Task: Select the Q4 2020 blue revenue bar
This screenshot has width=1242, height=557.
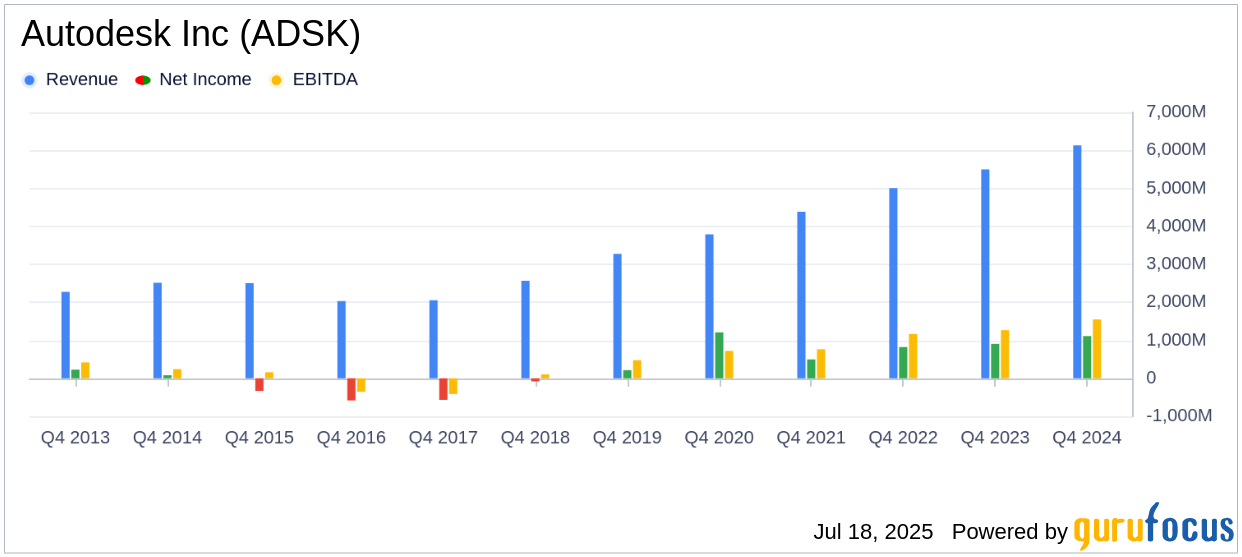Action: [710, 307]
